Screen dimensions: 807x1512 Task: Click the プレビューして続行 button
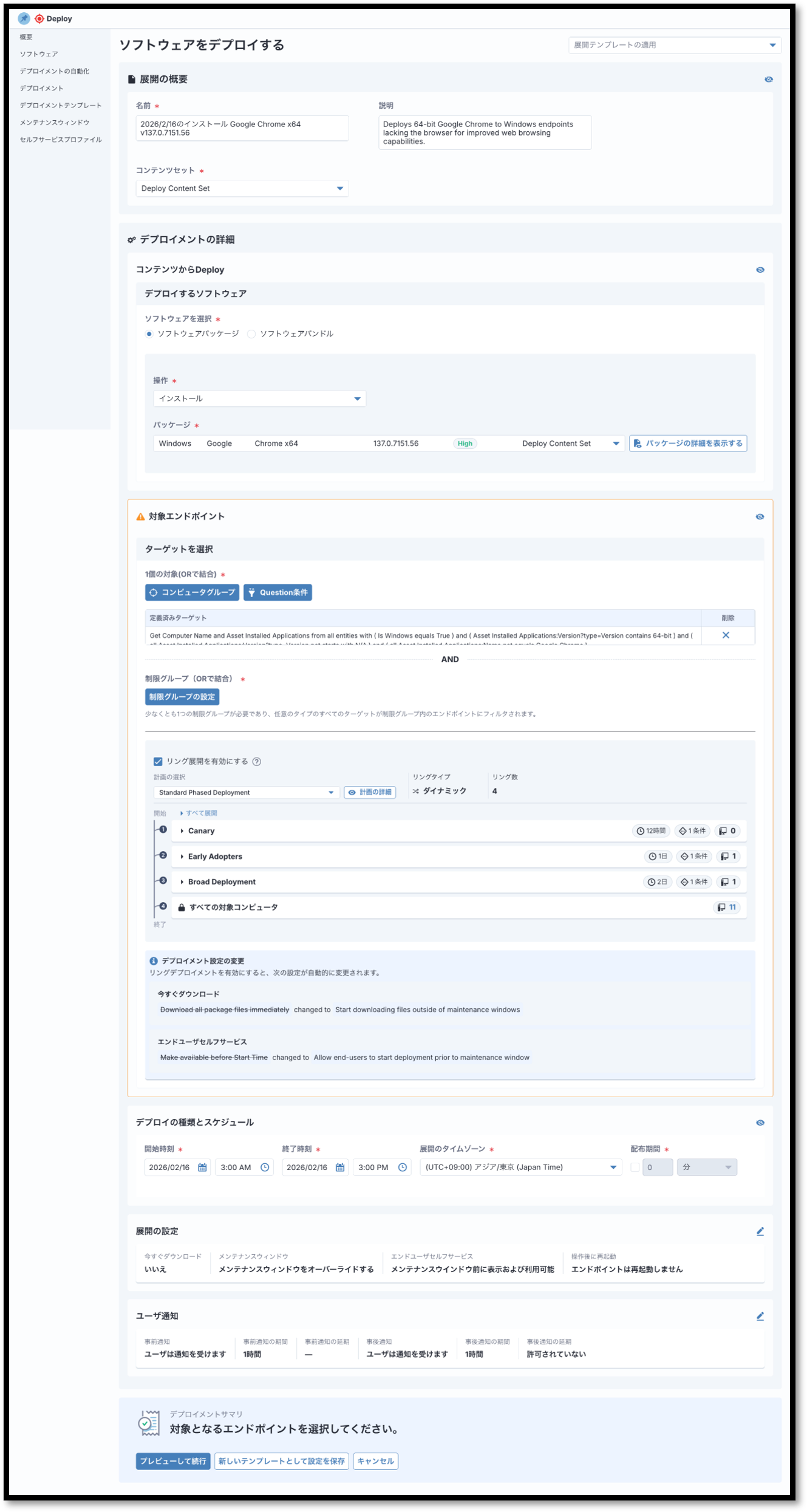tap(173, 1461)
